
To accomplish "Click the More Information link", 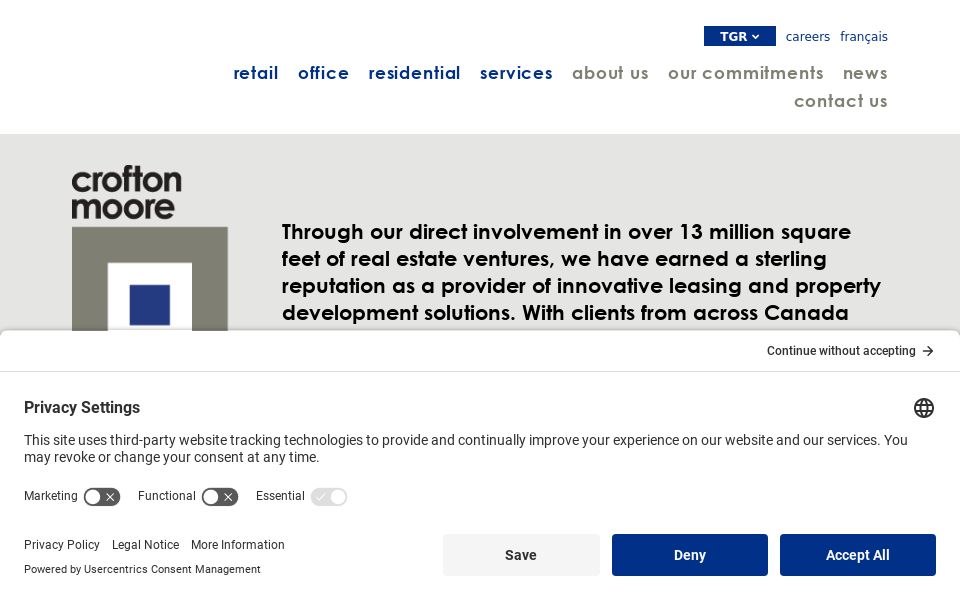I will pos(238,545).
